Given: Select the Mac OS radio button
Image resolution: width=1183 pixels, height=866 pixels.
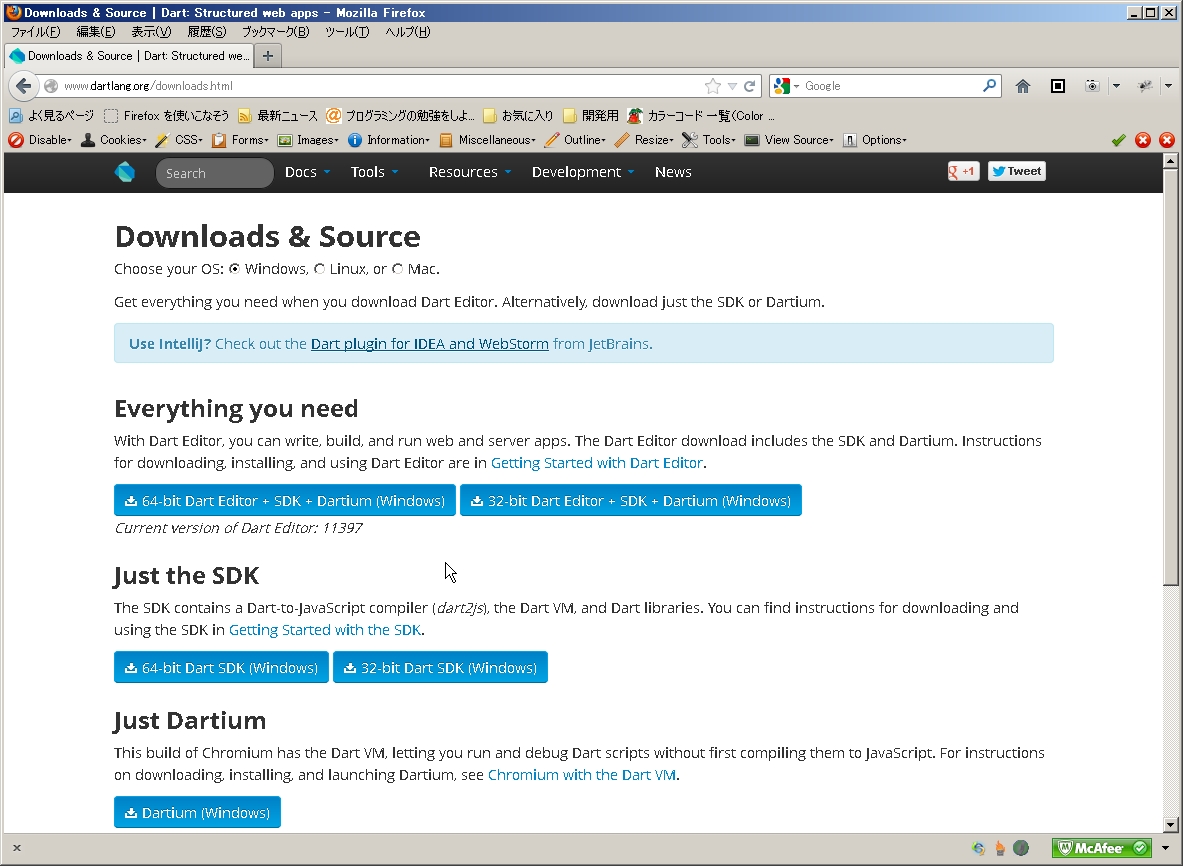Looking at the screenshot, I should 398,269.
